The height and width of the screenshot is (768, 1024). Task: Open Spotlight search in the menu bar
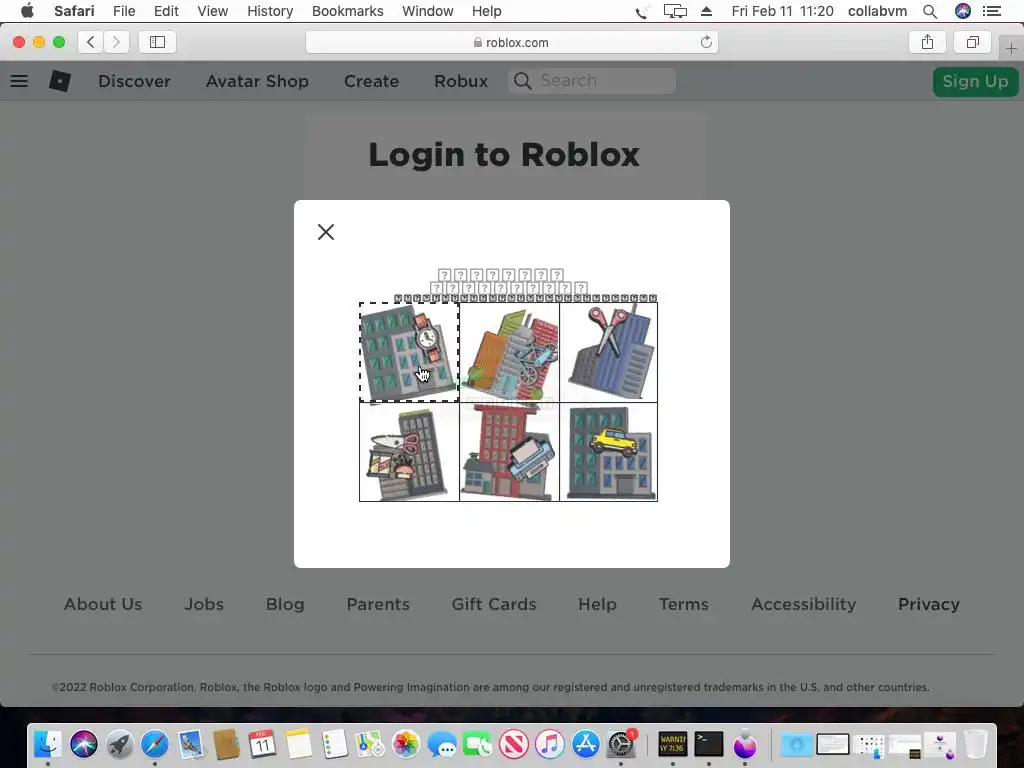point(930,11)
